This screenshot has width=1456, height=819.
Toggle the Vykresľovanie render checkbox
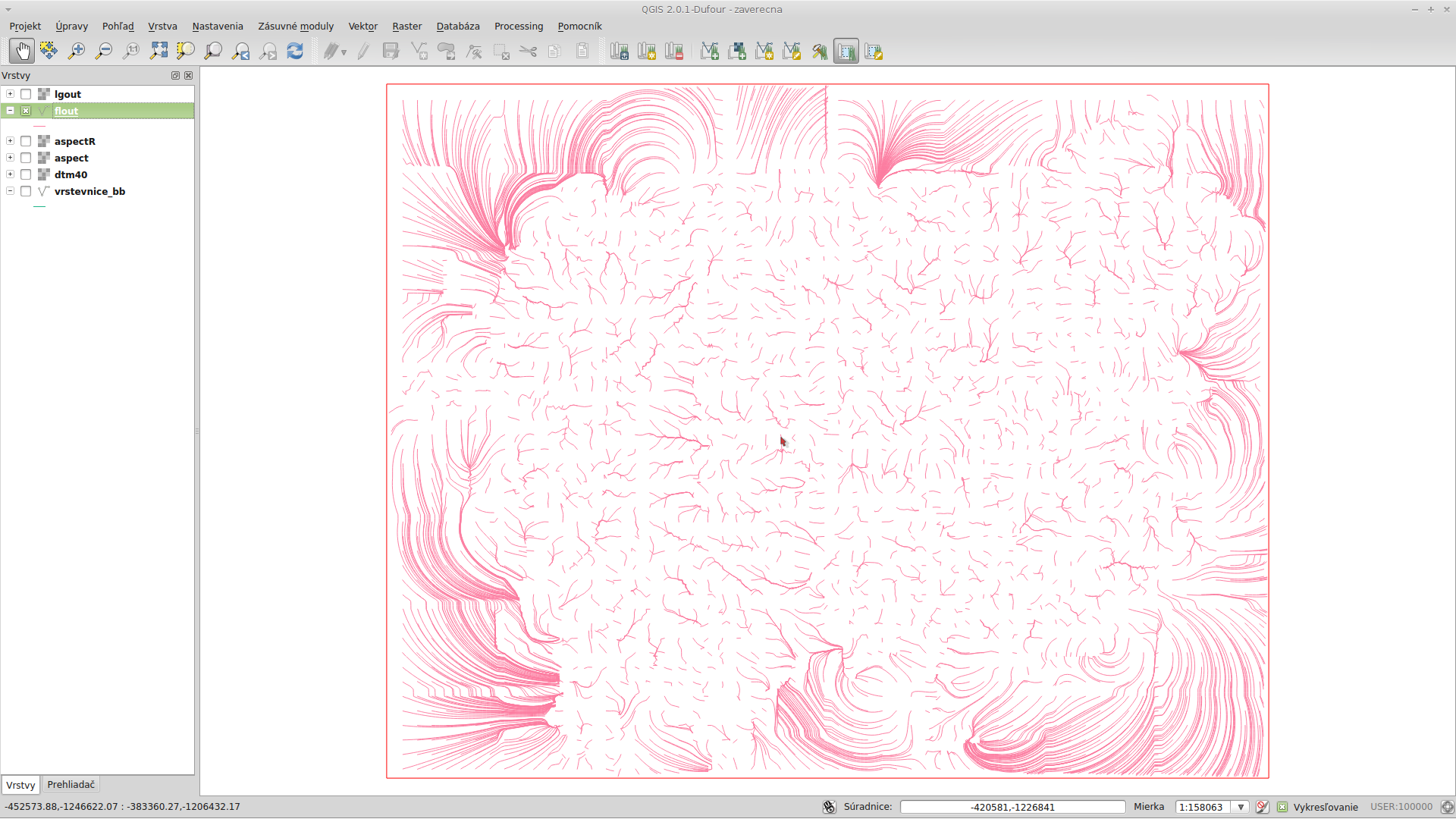coord(1282,807)
